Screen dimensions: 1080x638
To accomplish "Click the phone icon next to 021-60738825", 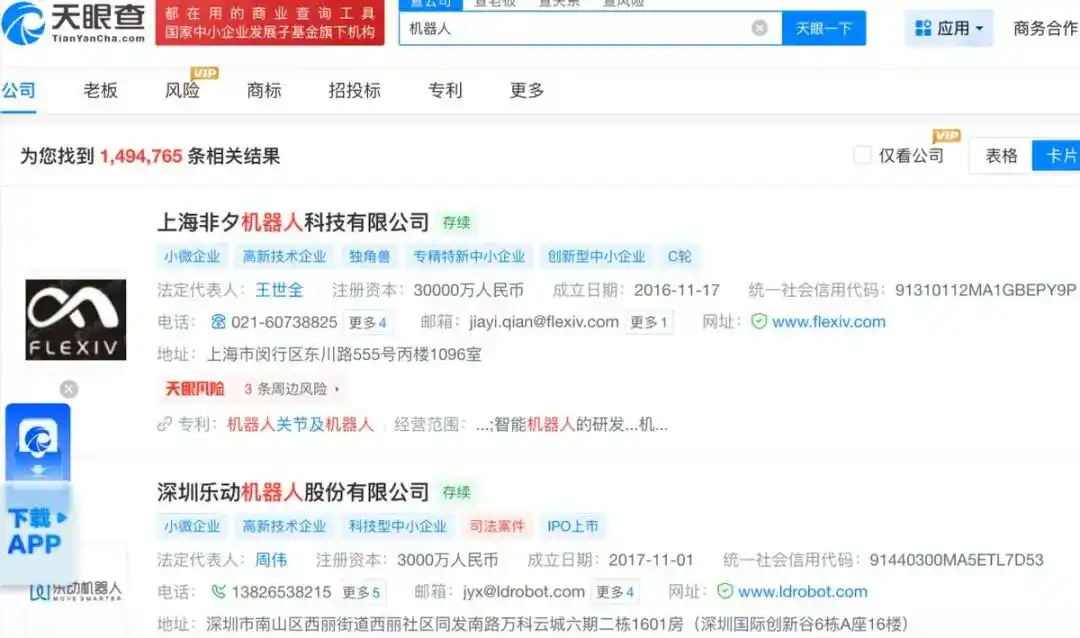I will pos(218,322).
